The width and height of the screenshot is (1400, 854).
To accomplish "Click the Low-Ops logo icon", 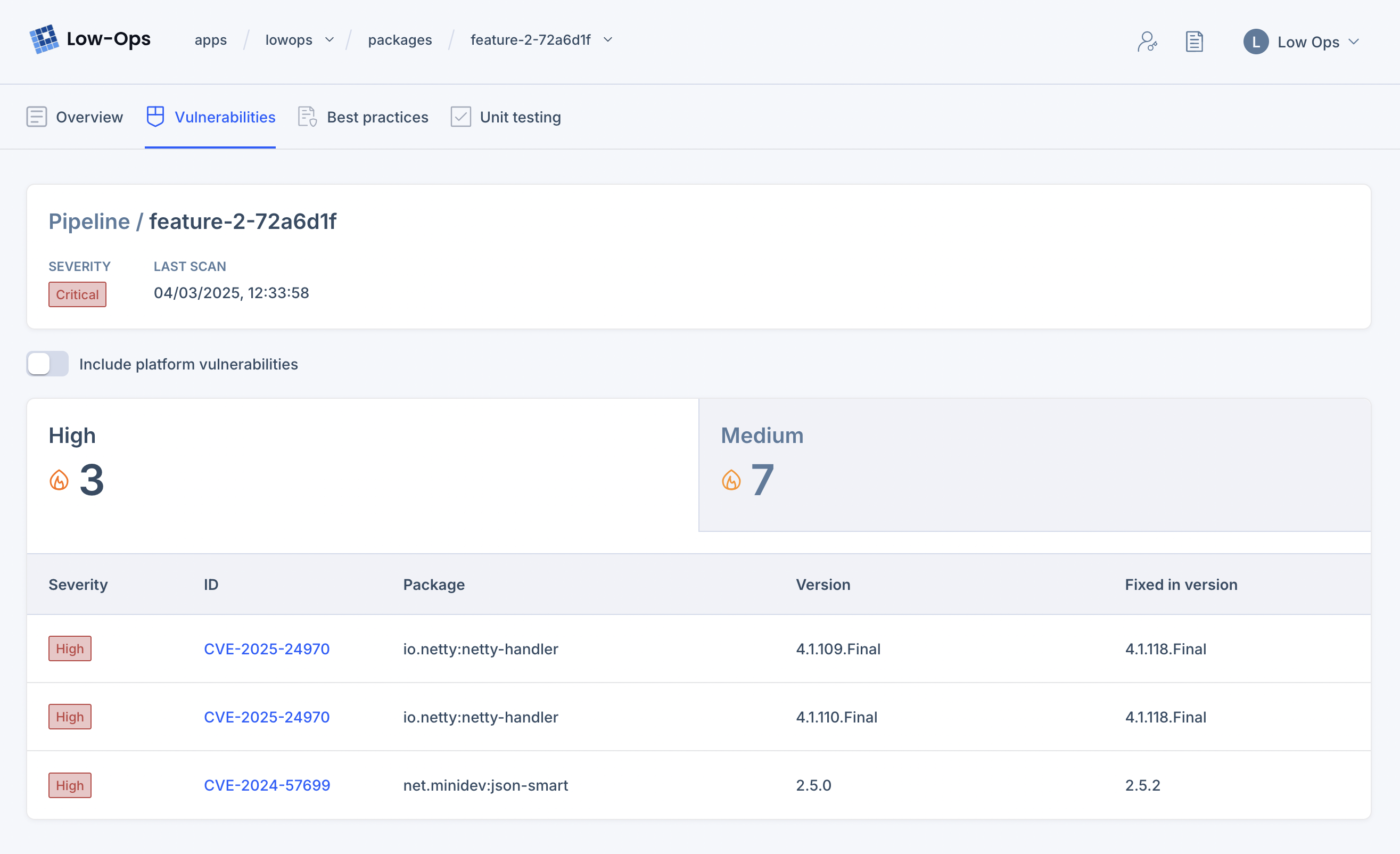I will [44, 39].
